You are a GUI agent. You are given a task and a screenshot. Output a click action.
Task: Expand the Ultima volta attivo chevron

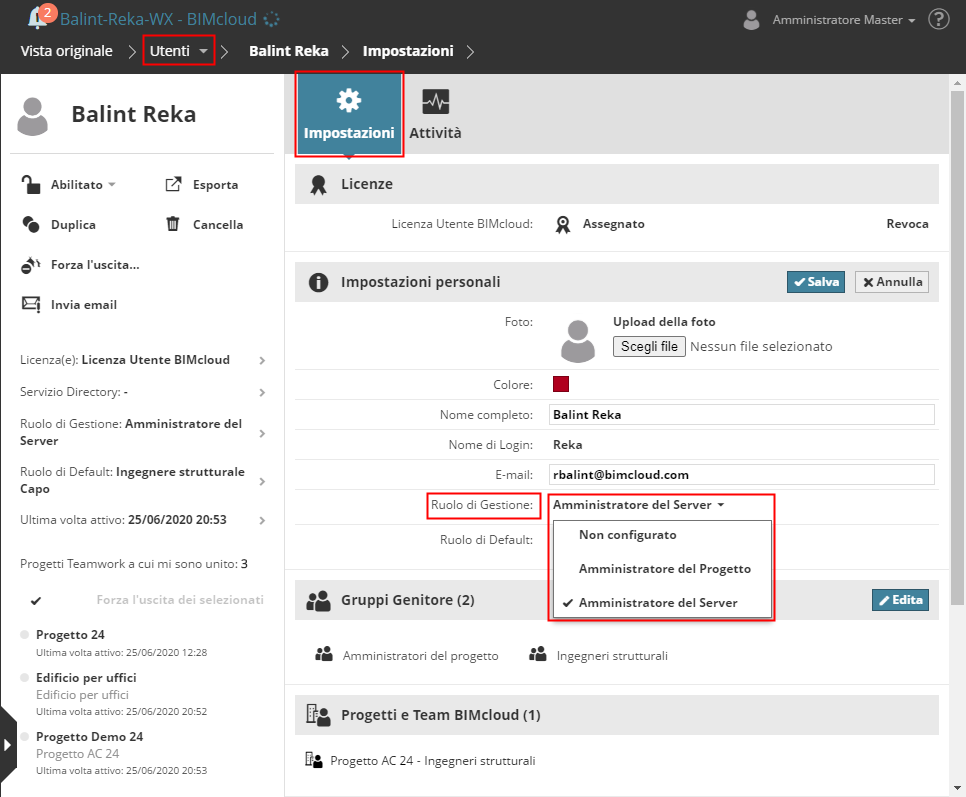tap(262, 520)
